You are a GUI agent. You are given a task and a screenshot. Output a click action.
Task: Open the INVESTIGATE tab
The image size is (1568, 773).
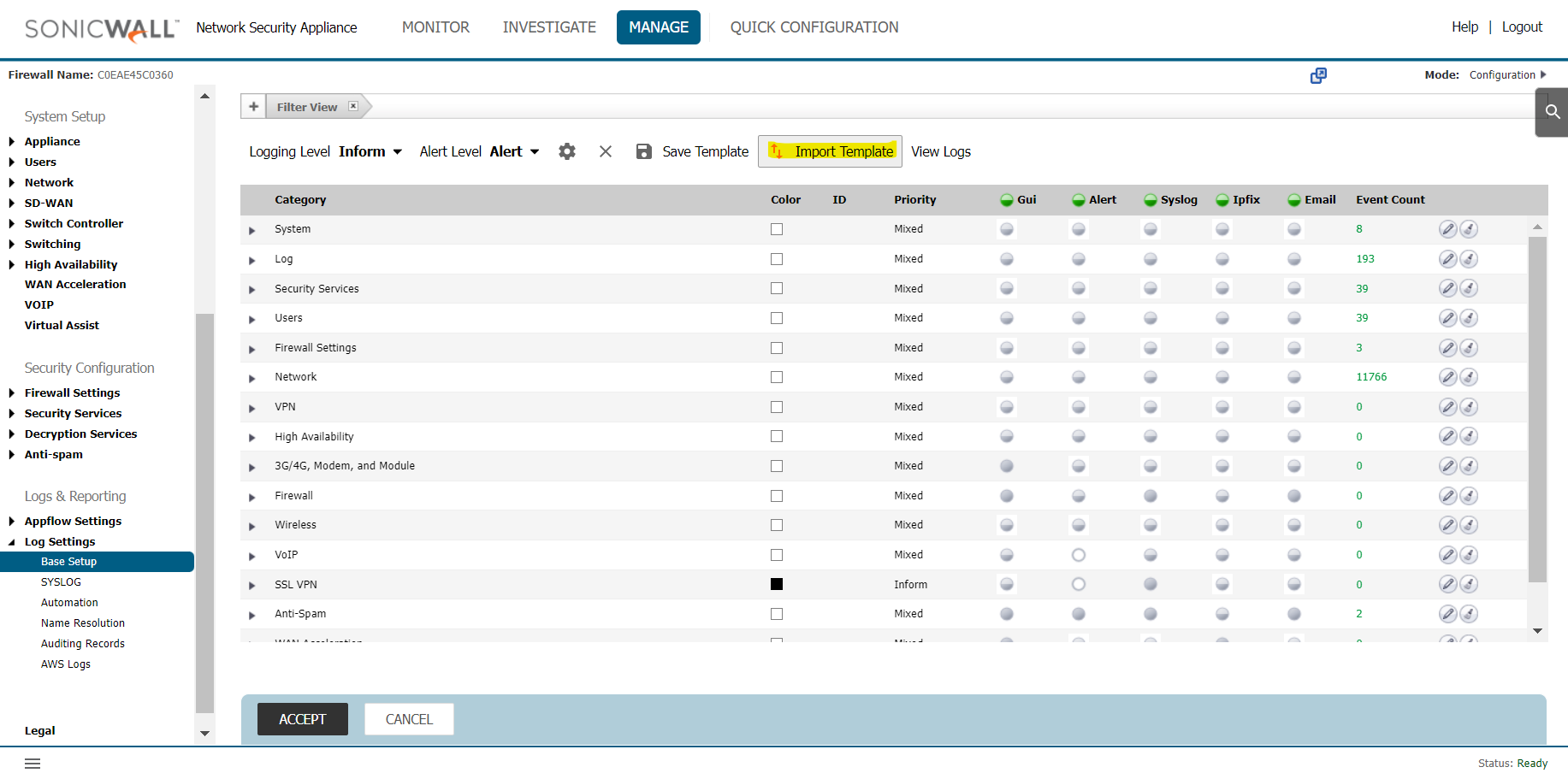(549, 27)
